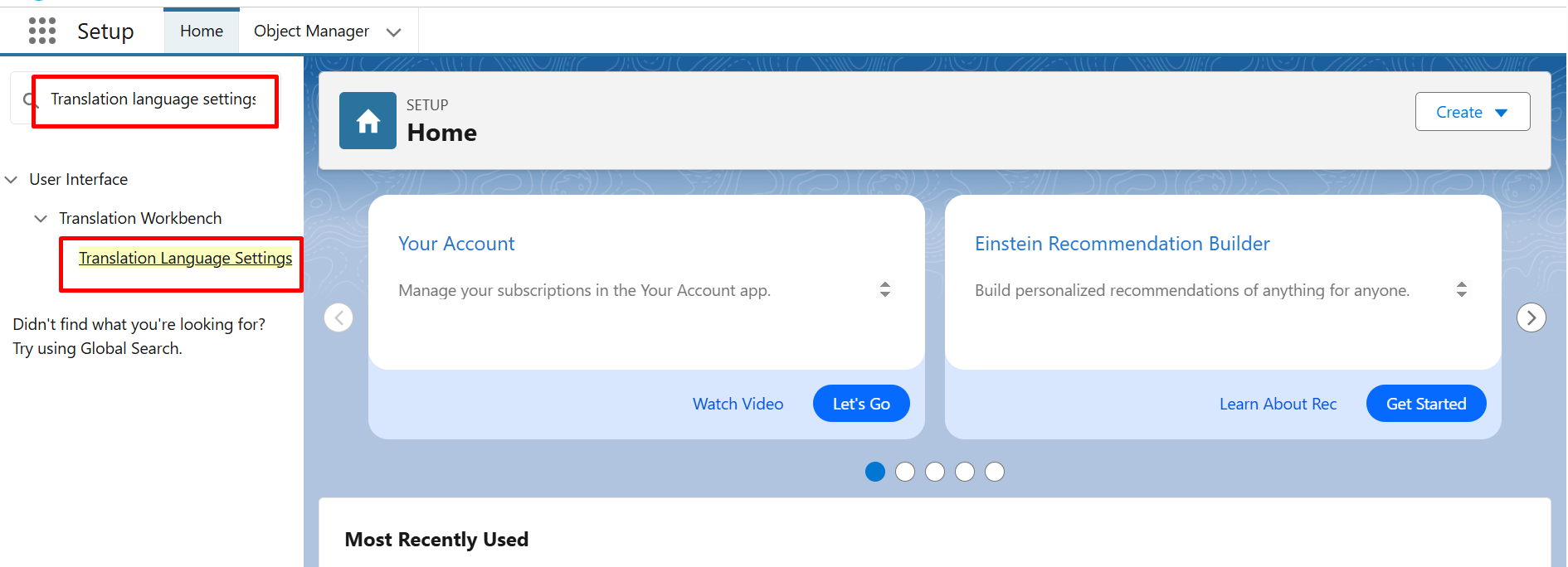Expand Einstein Recommendation Builder description arrows

[1462, 289]
